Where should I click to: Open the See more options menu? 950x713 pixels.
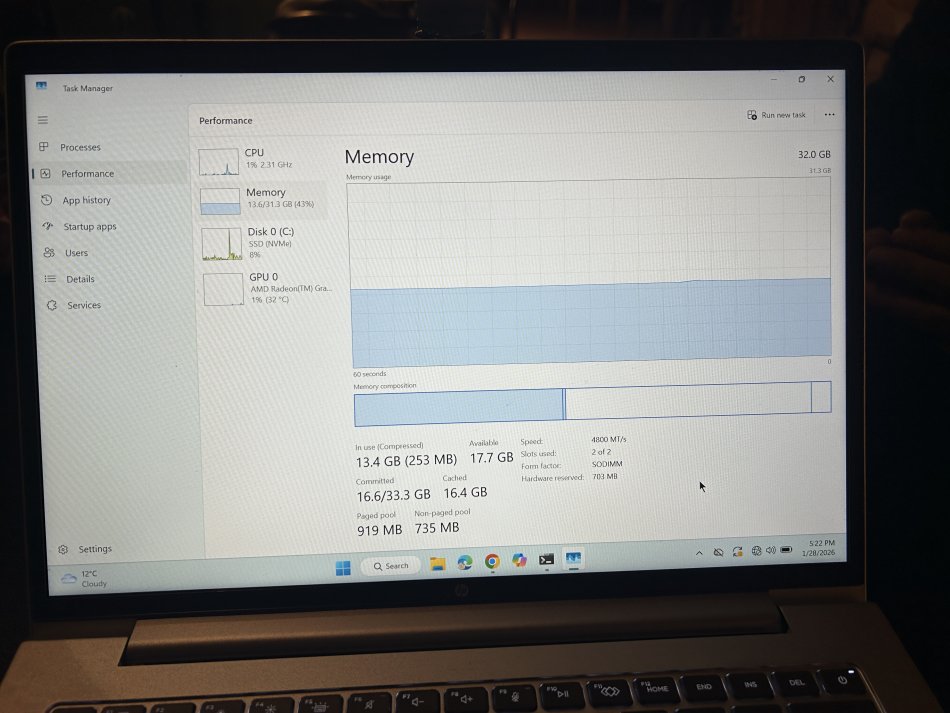pos(829,115)
